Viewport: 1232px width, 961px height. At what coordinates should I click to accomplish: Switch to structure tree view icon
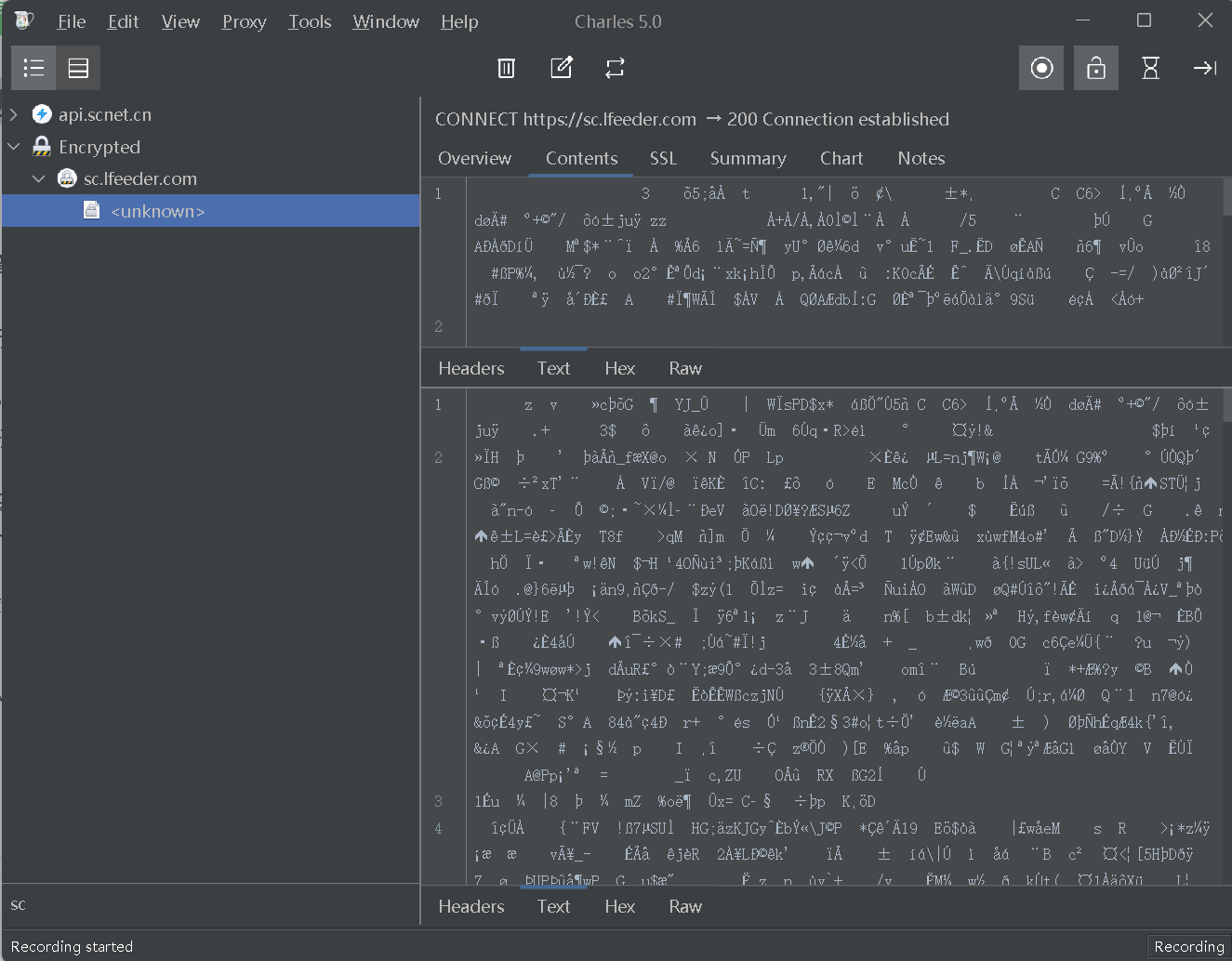pyautogui.click(x=33, y=68)
